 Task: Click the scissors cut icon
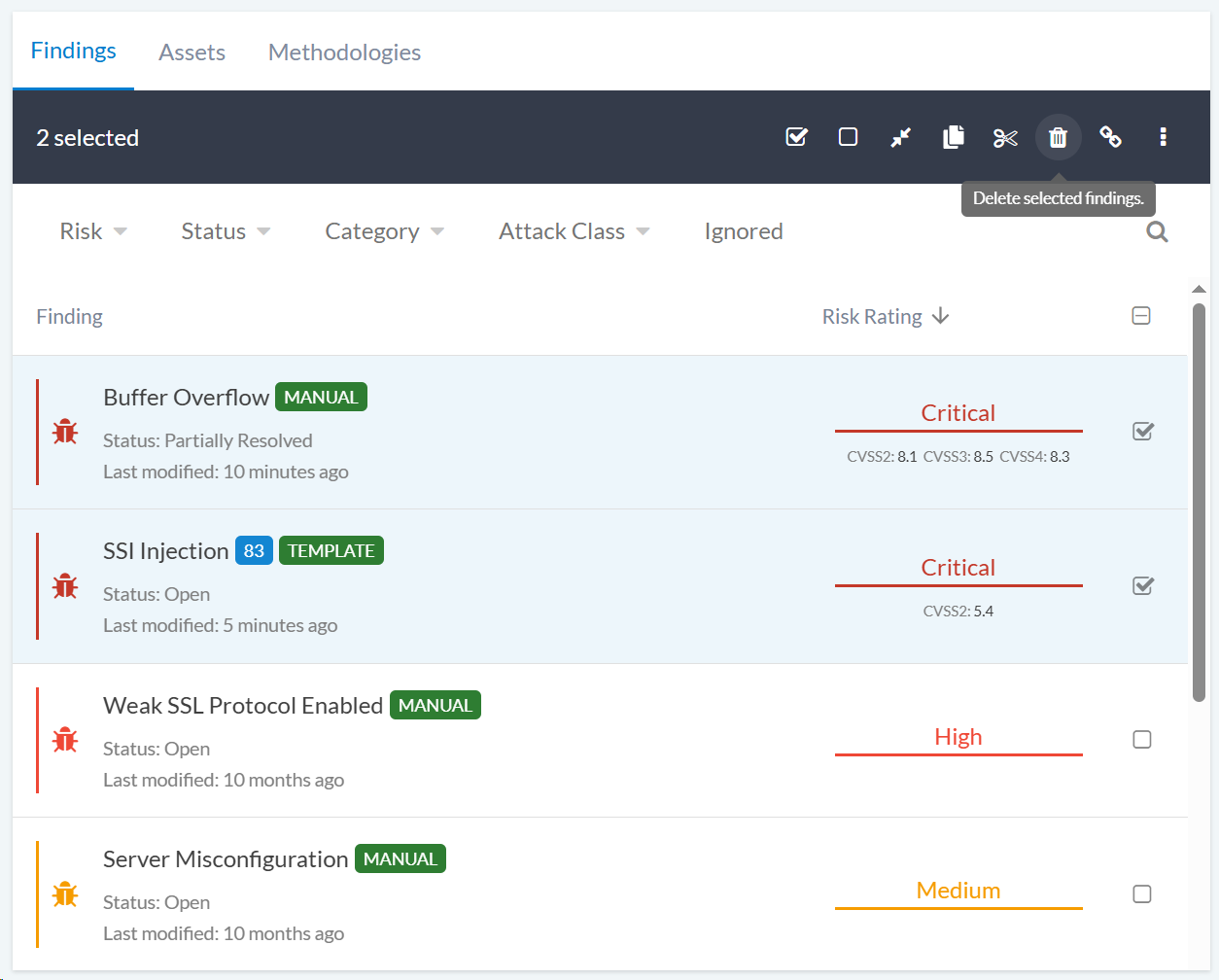click(1005, 137)
